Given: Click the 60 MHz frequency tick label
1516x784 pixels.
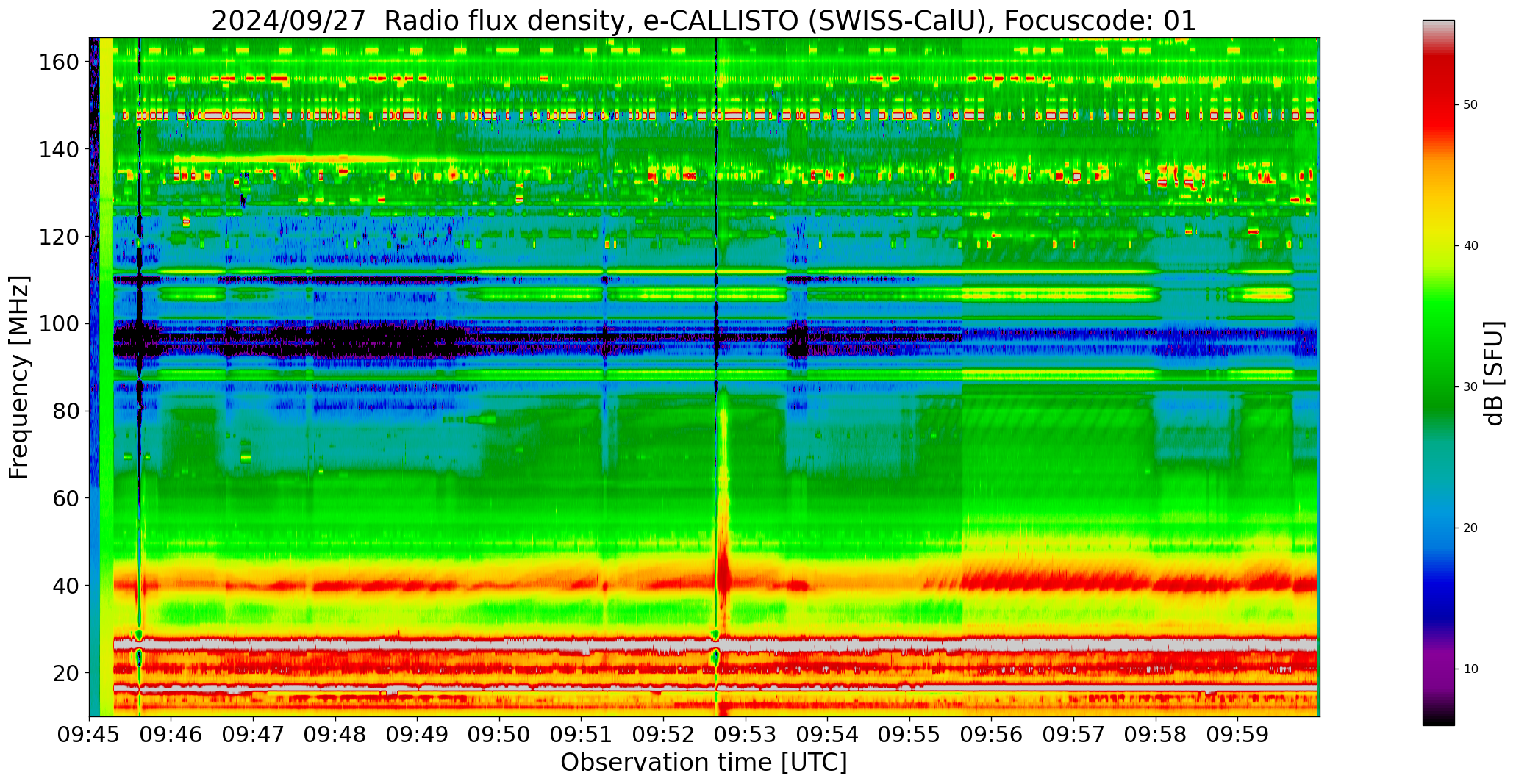Looking at the screenshot, I should coord(66,498).
